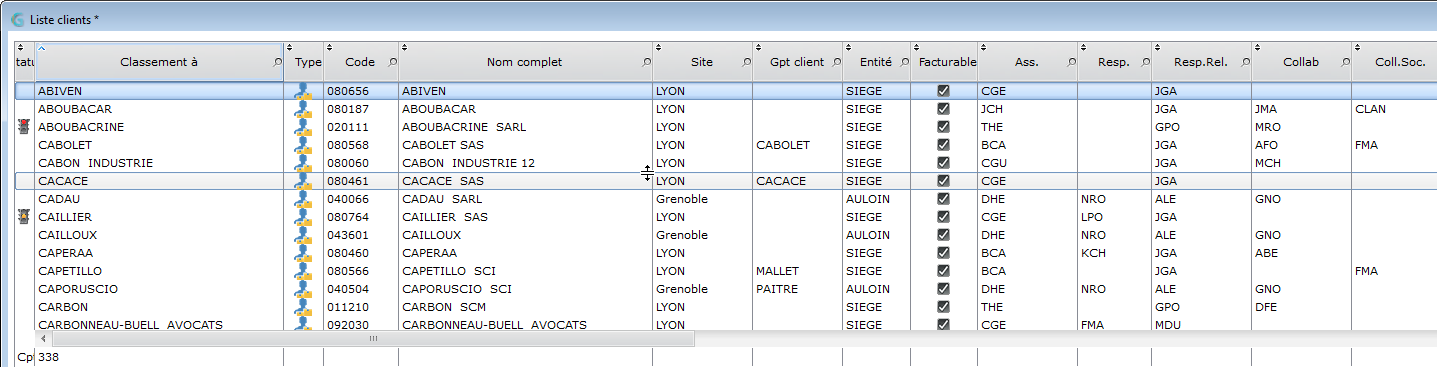Screen dimensions: 1437x367
Task: Click the search magnifier in Classement à header
Action: [x=277, y=63]
